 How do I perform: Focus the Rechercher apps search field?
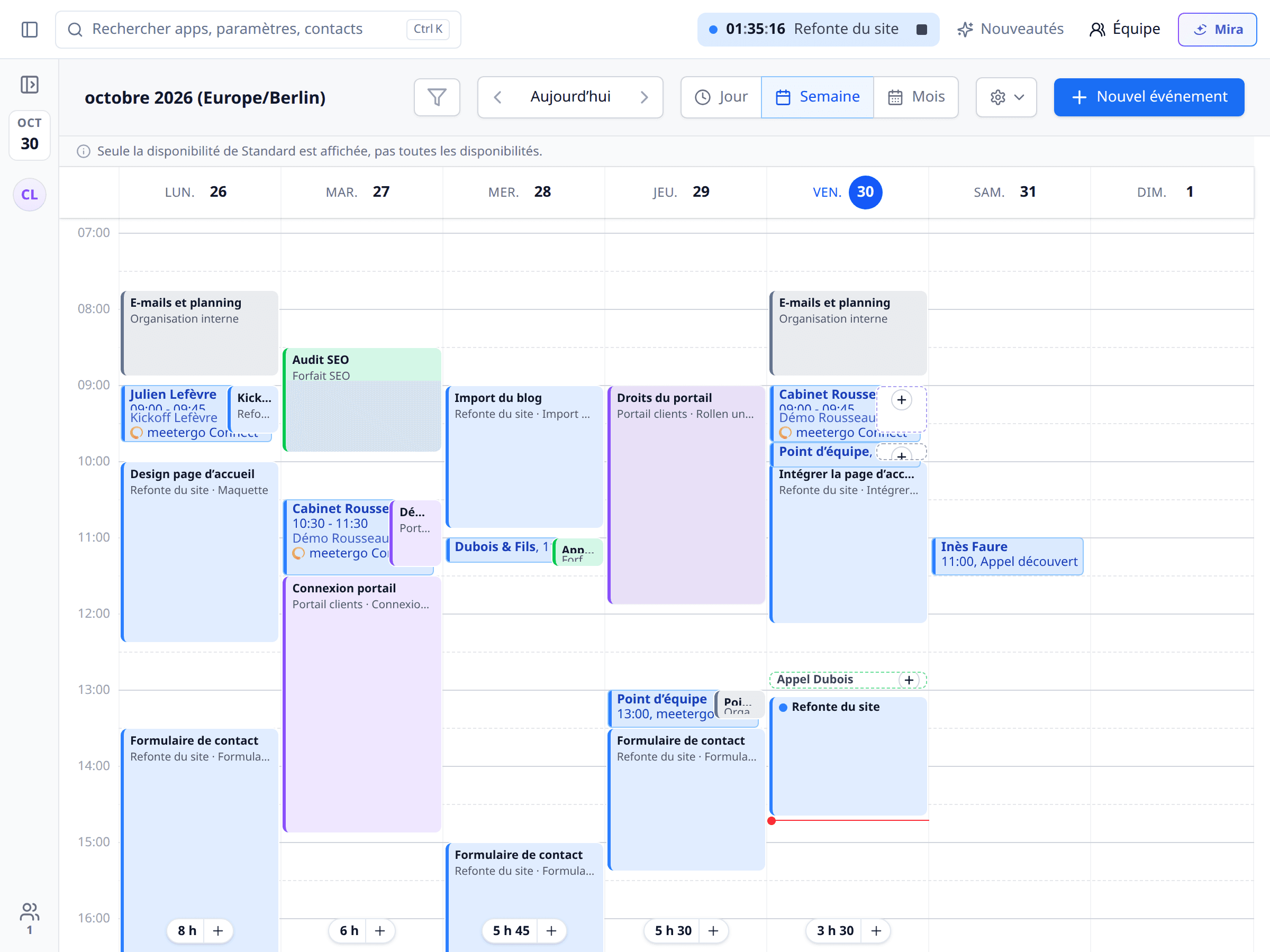(x=258, y=29)
